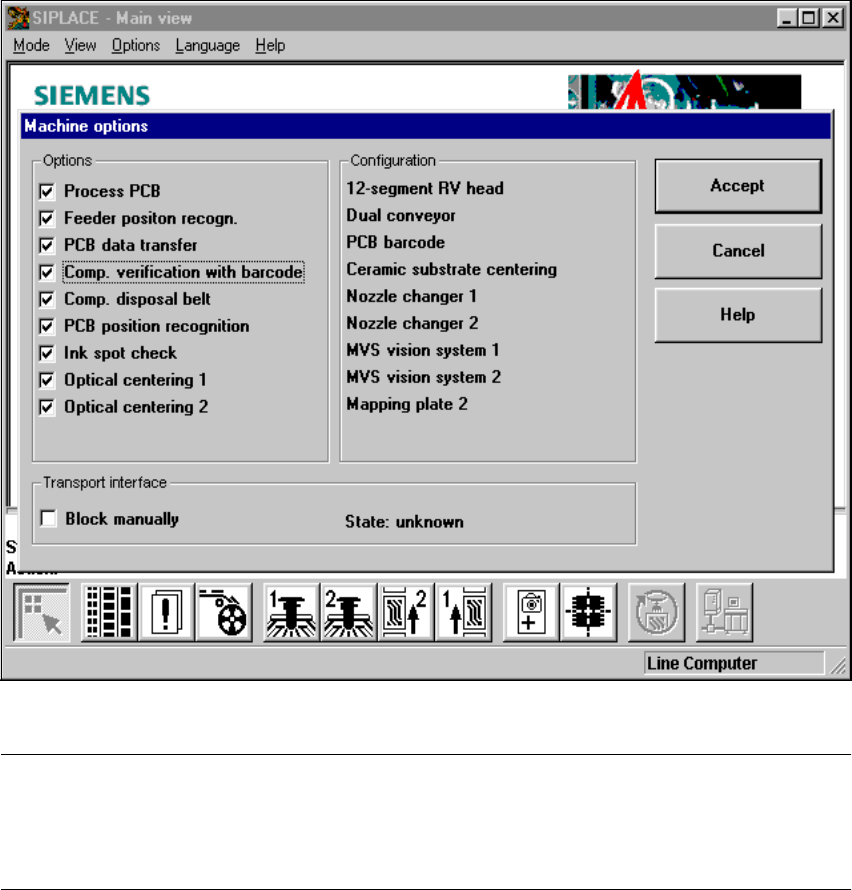Toggle PCB position recognition checkbox
Viewport: 852px width, 890px height.
coord(47,326)
